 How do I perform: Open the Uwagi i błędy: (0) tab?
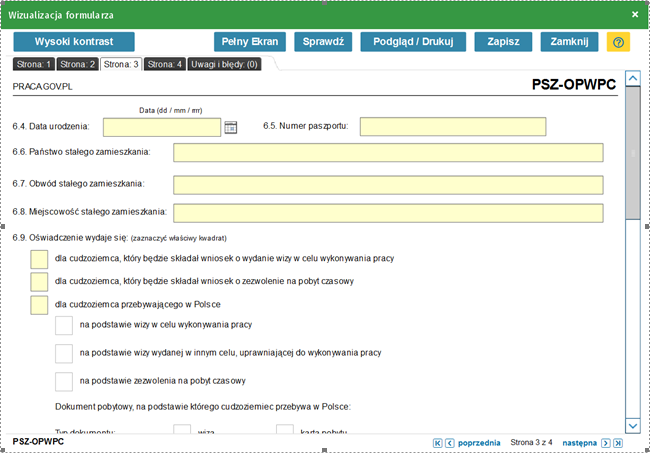[224, 64]
